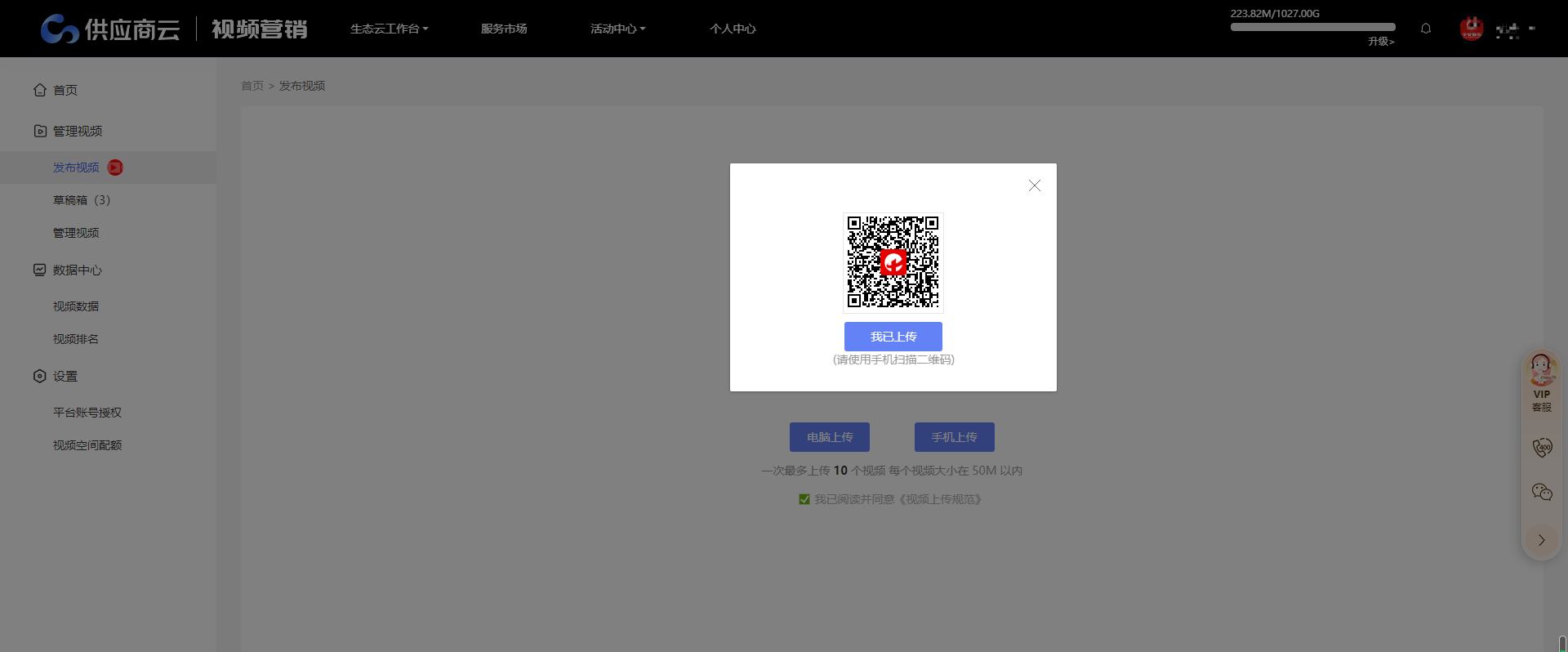
Task: Open 个人中心 in top navigation
Action: coord(733,29)
